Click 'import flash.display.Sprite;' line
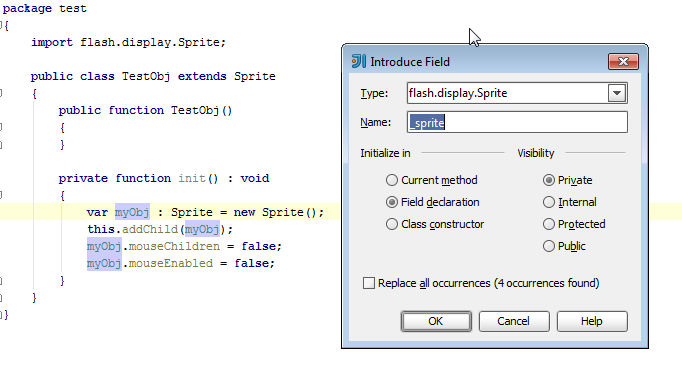 pos(128,42)
